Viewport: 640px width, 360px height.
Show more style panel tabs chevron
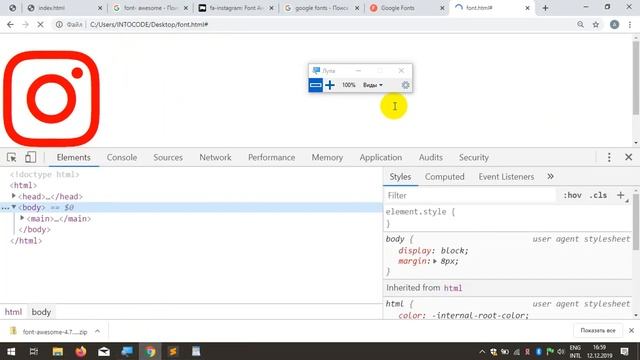(550, 176)
